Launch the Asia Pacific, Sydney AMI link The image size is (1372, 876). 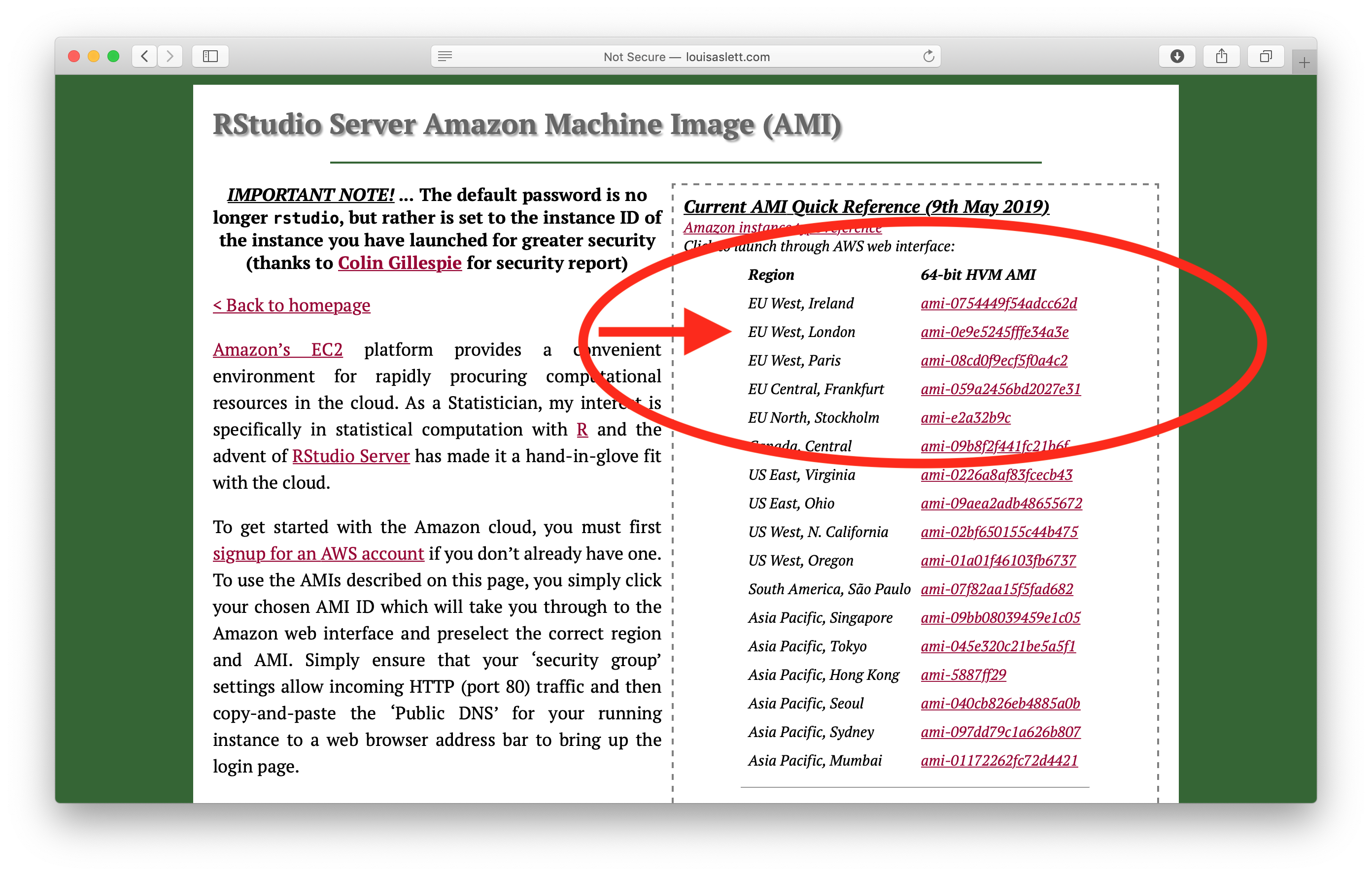pyautogui.click(x=1000, y=732)
